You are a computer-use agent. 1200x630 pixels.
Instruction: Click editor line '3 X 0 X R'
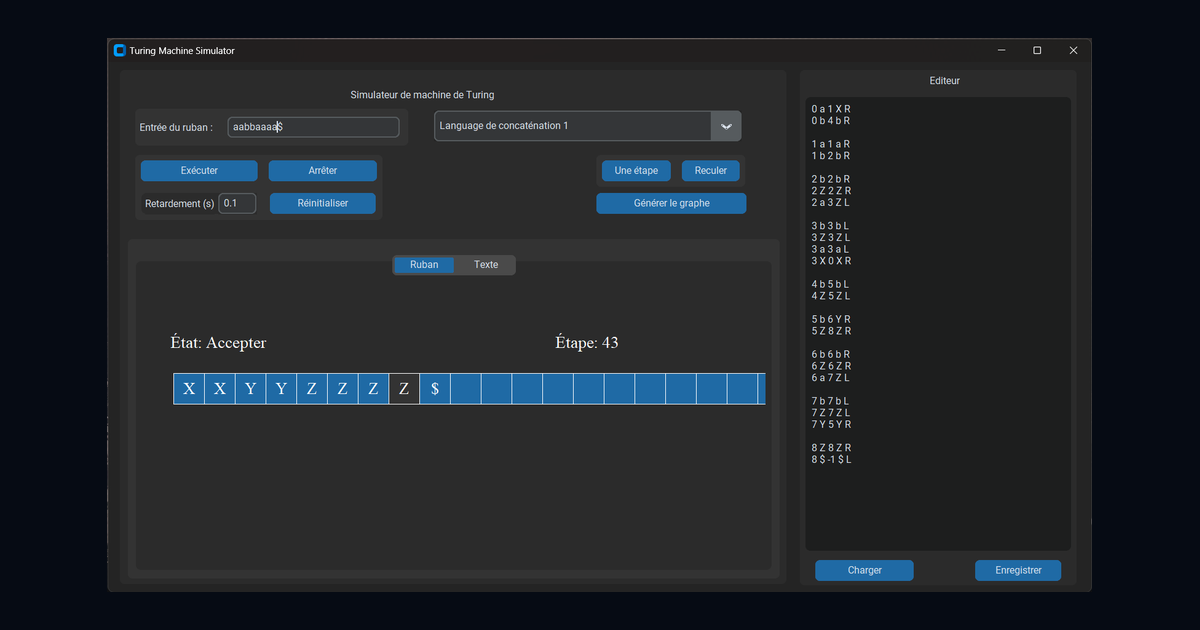tap(831, 261)
